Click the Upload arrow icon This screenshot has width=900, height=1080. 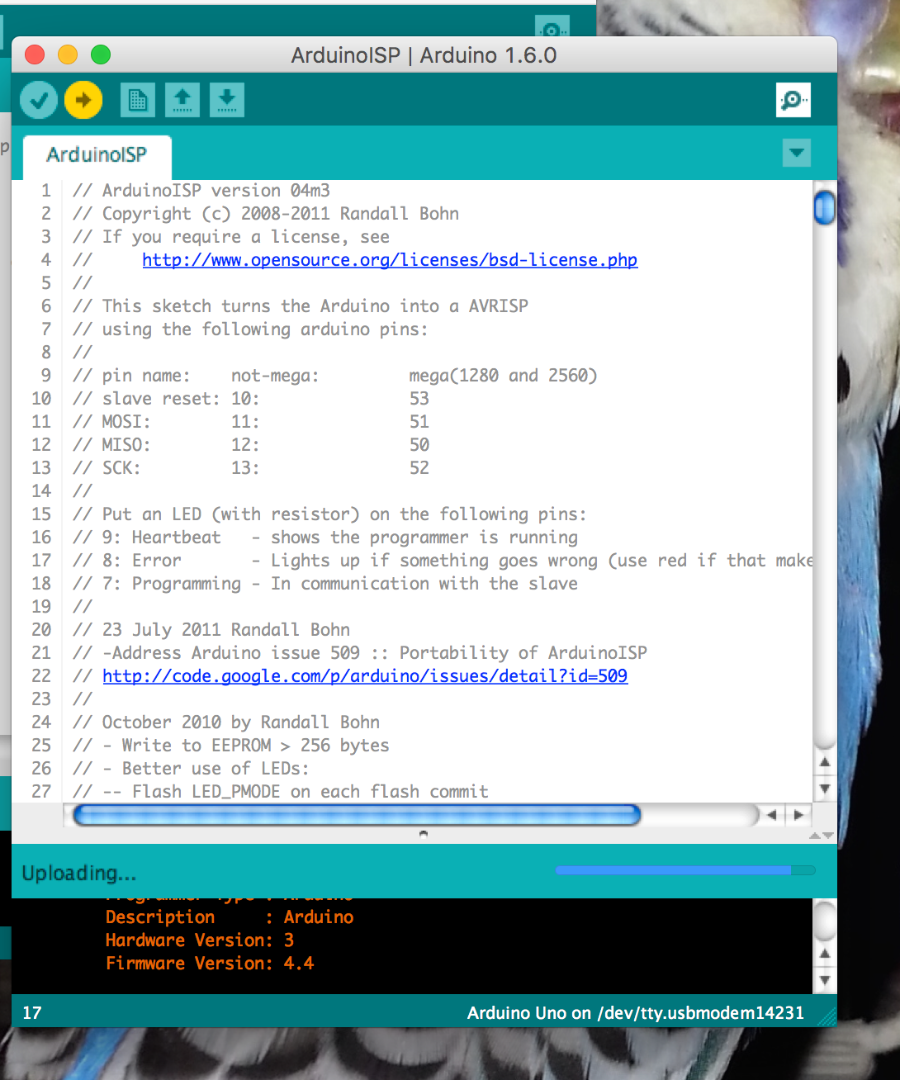point(83,99)
